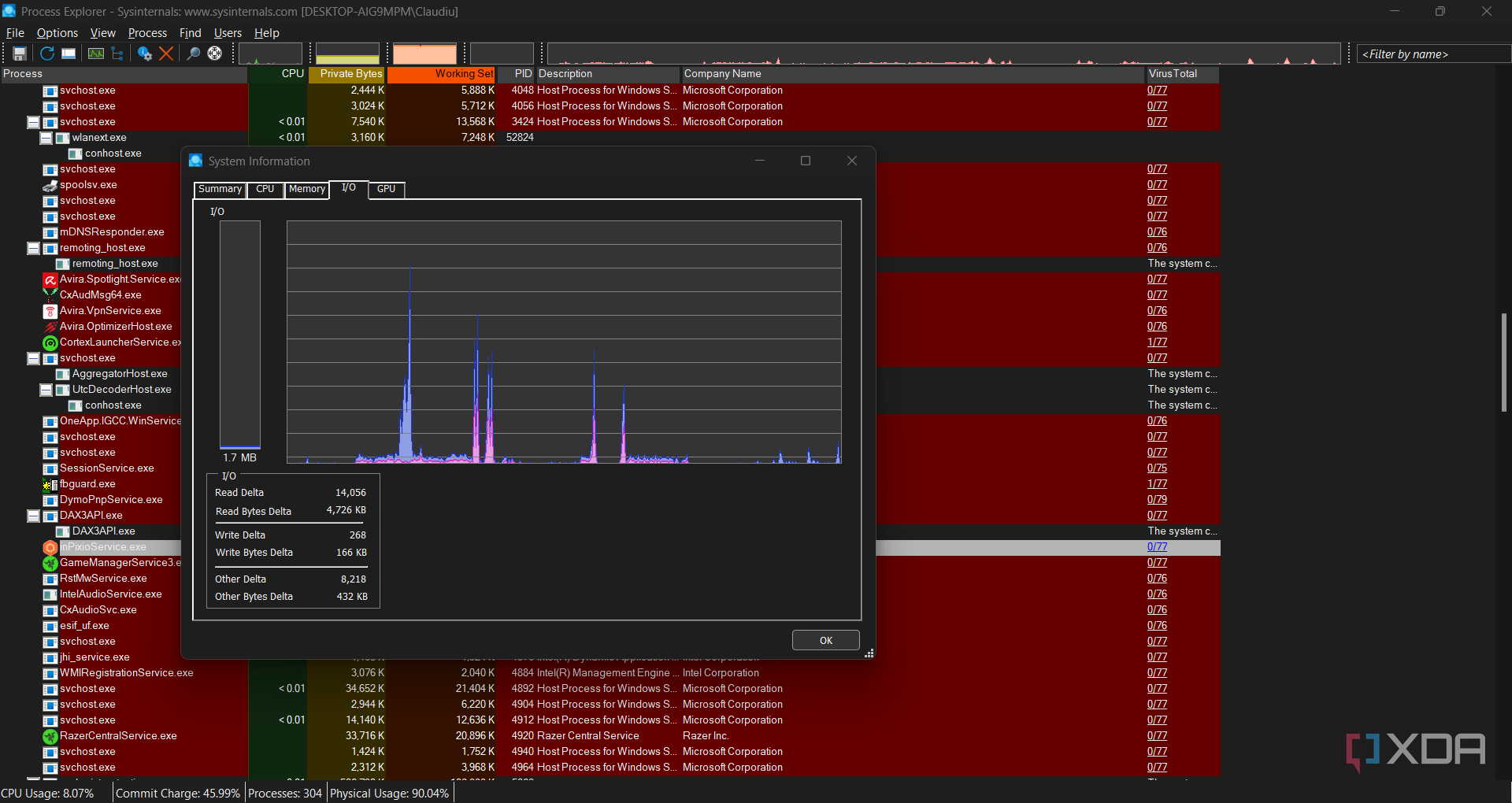Image resolution: width=1512 pixels, height=803 pixels.
Task: Click the Process Explorer title bar icon
Action: [x=9, y=11]
